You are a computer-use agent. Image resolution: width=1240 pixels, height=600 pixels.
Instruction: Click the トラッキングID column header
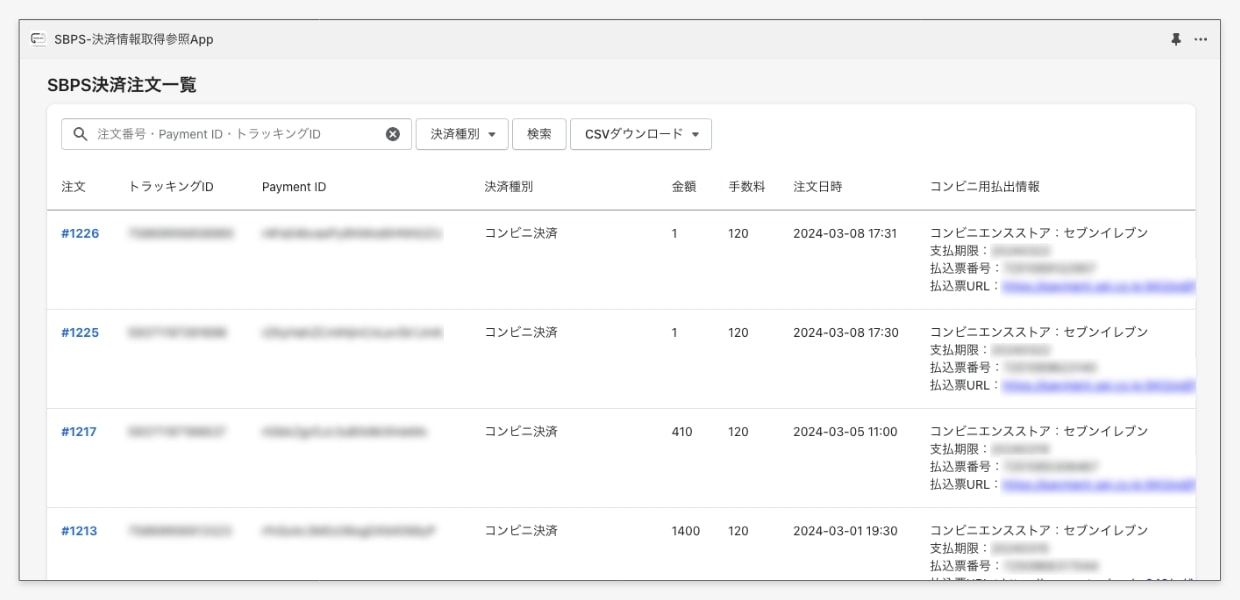tap(171, 187)
